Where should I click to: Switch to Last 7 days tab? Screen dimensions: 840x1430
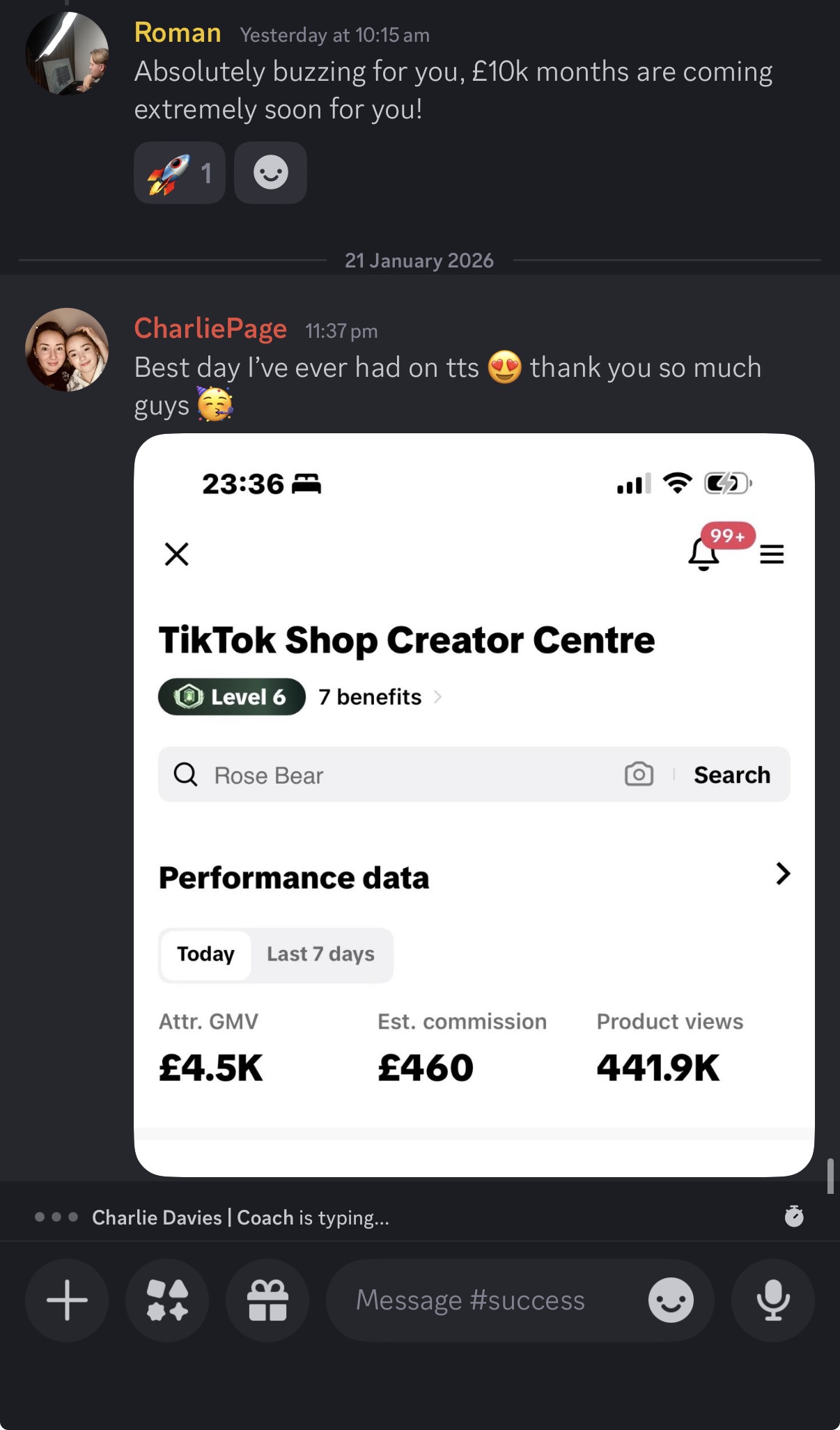coord(320,954)
